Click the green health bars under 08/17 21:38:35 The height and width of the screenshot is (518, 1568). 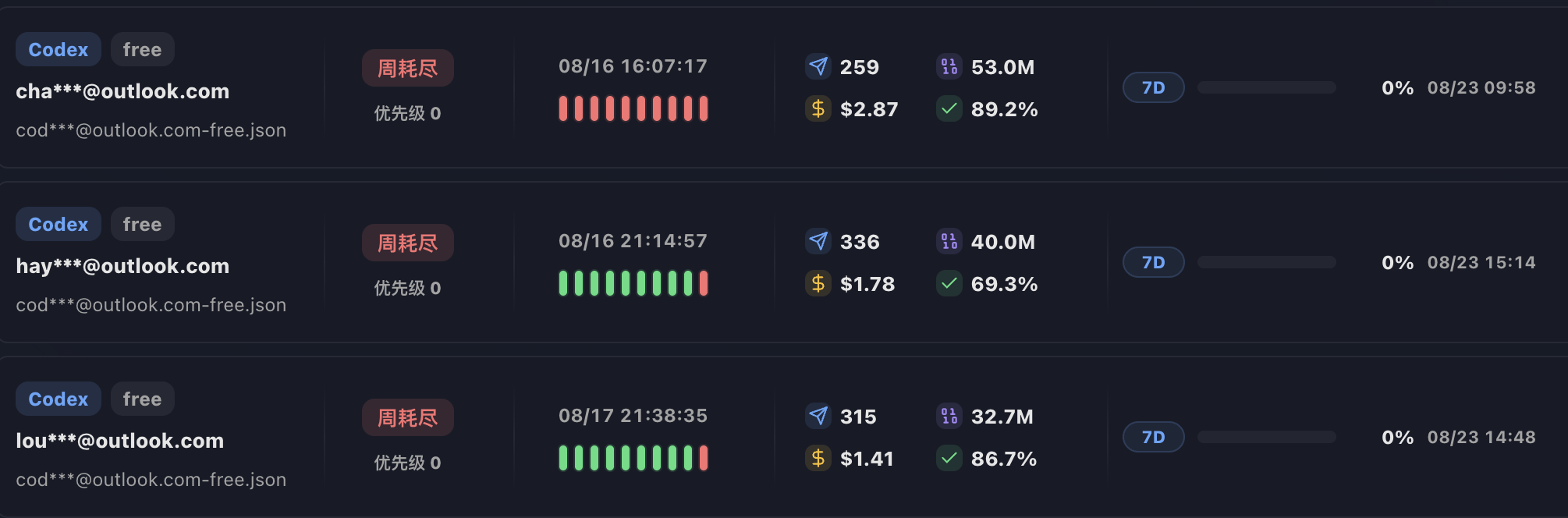pyautogui.click(x=633, y=458)
